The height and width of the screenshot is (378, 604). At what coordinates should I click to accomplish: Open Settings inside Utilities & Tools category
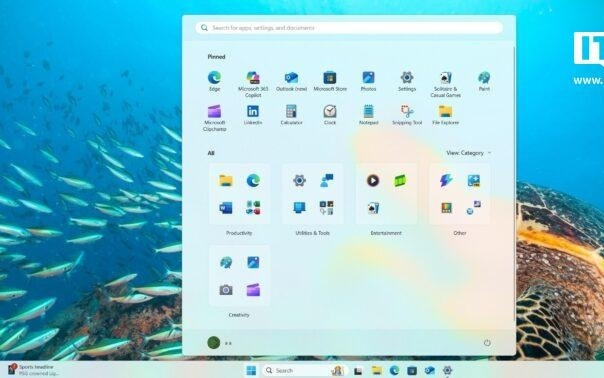299,180
